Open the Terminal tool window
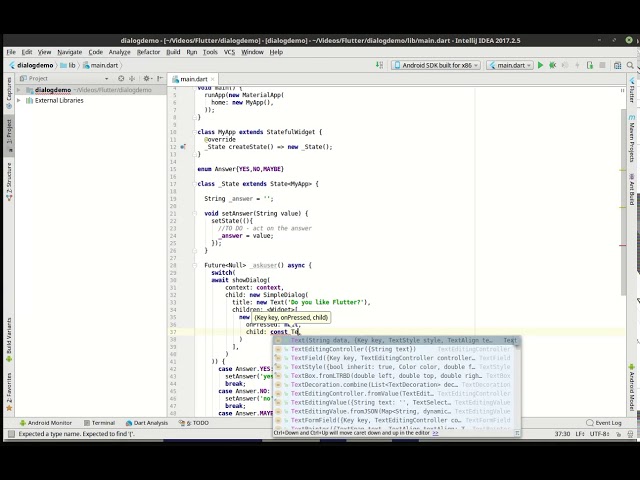640x480 pixels. [x=100, y=423]
